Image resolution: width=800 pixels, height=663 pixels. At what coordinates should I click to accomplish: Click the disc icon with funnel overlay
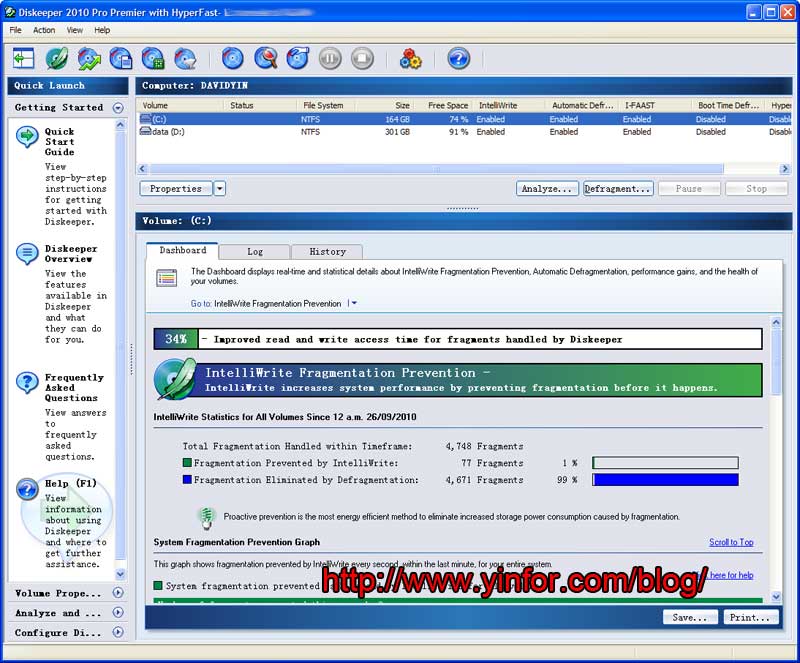[x=185, y=59]
